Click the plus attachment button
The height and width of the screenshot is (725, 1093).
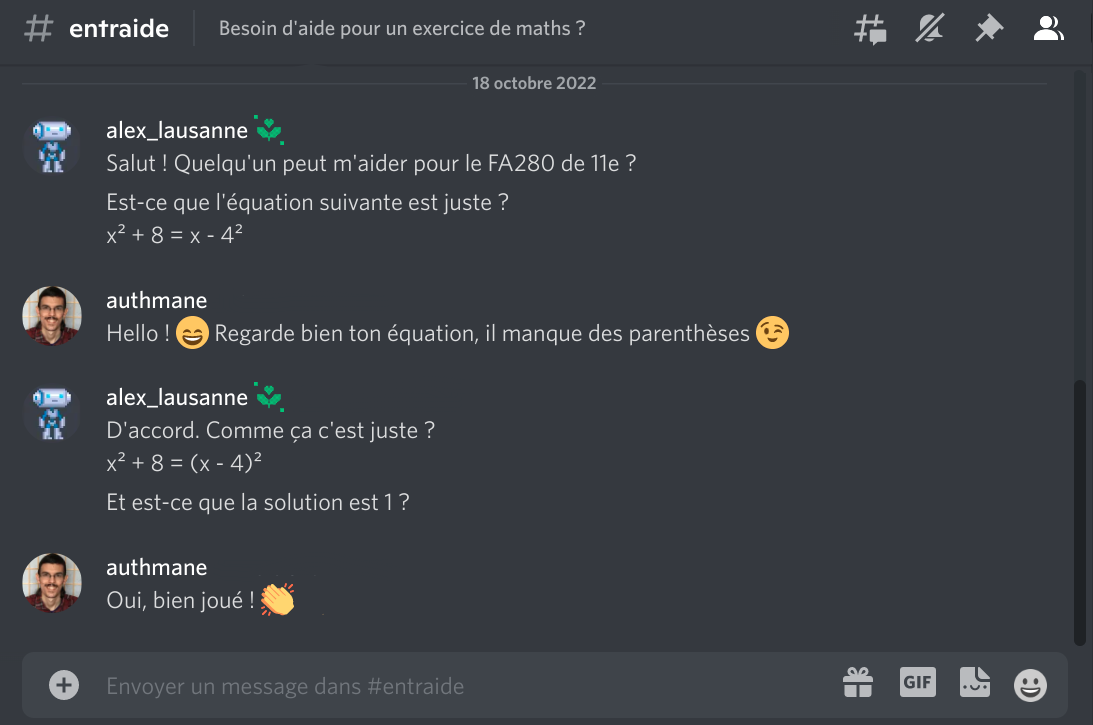(x=64, y=685)
